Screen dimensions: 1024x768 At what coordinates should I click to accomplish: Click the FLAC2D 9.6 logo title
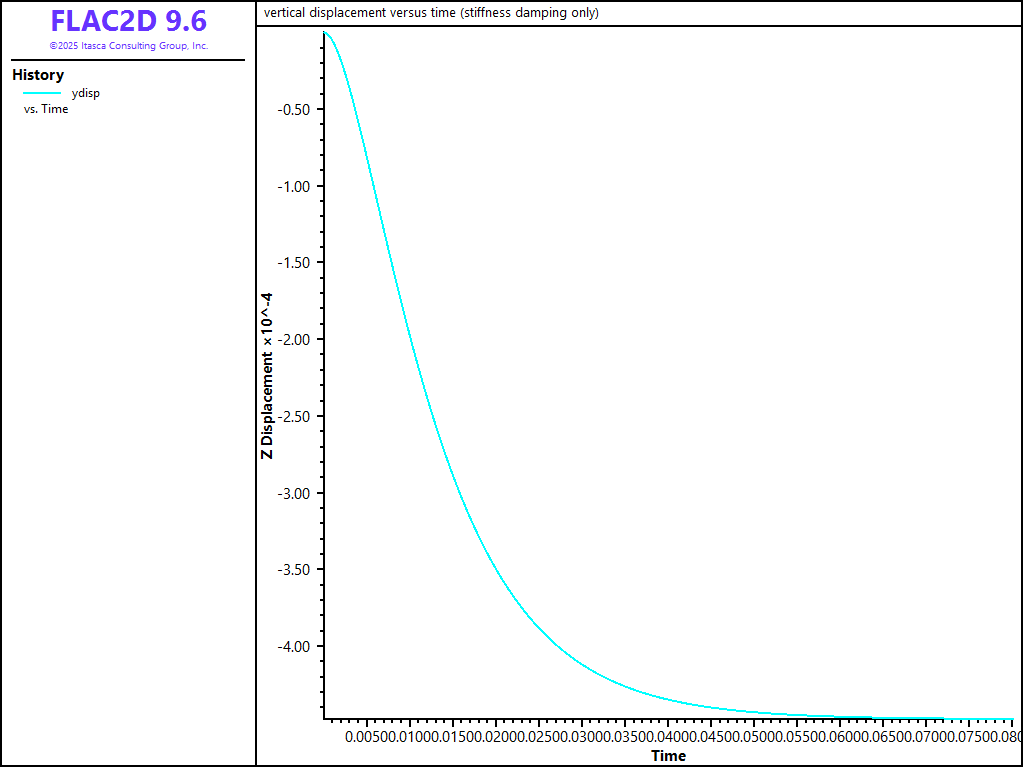tap(128, 22)
